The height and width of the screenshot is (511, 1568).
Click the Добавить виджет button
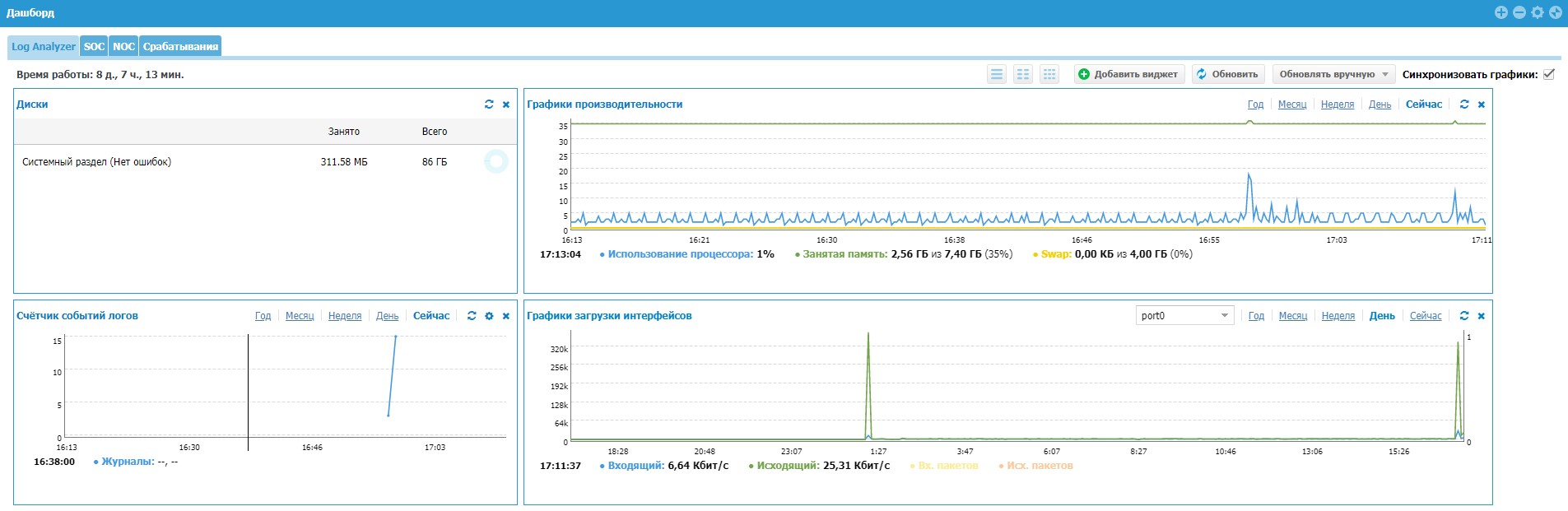point(1128,74)
